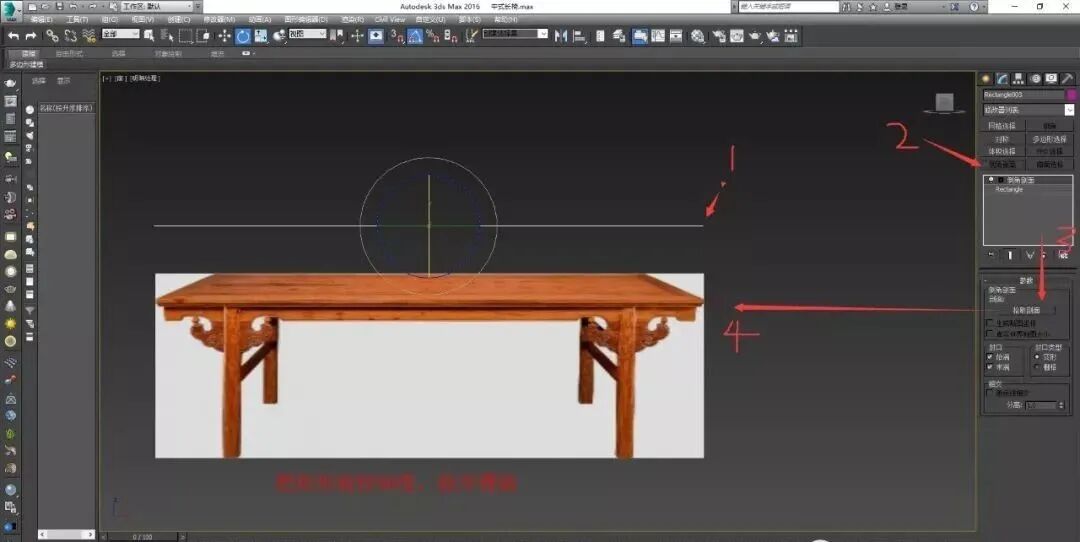
Task: Select the 栅格 cap type radio button
Action: point(1037,367)
